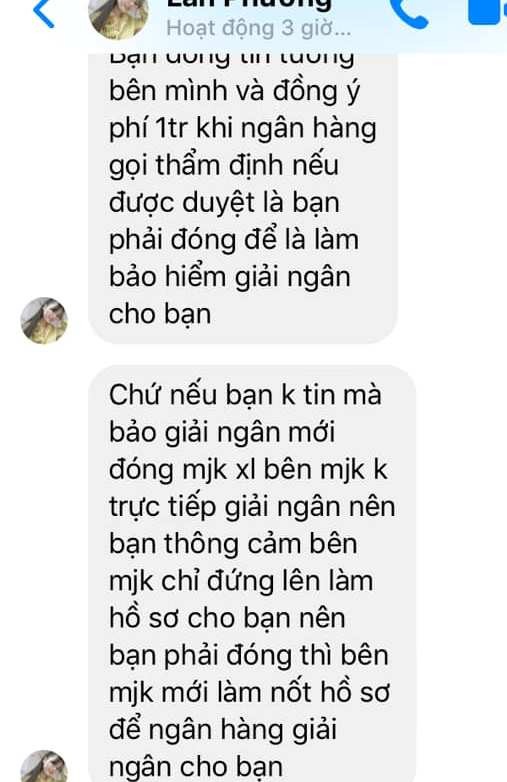
Task: Open Lan Phương's profile picture in header
Action: pos(119,18)
